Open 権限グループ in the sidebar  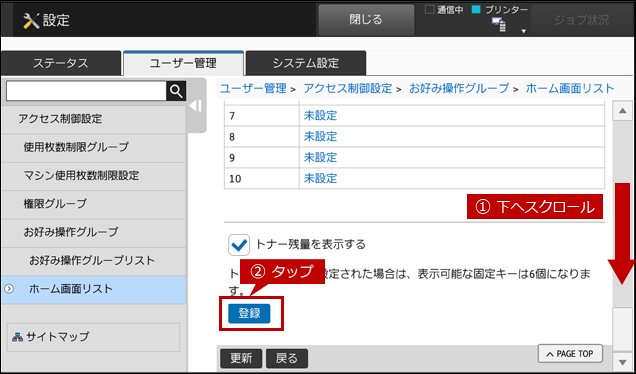pyautogui.click(x=94, y=204)
